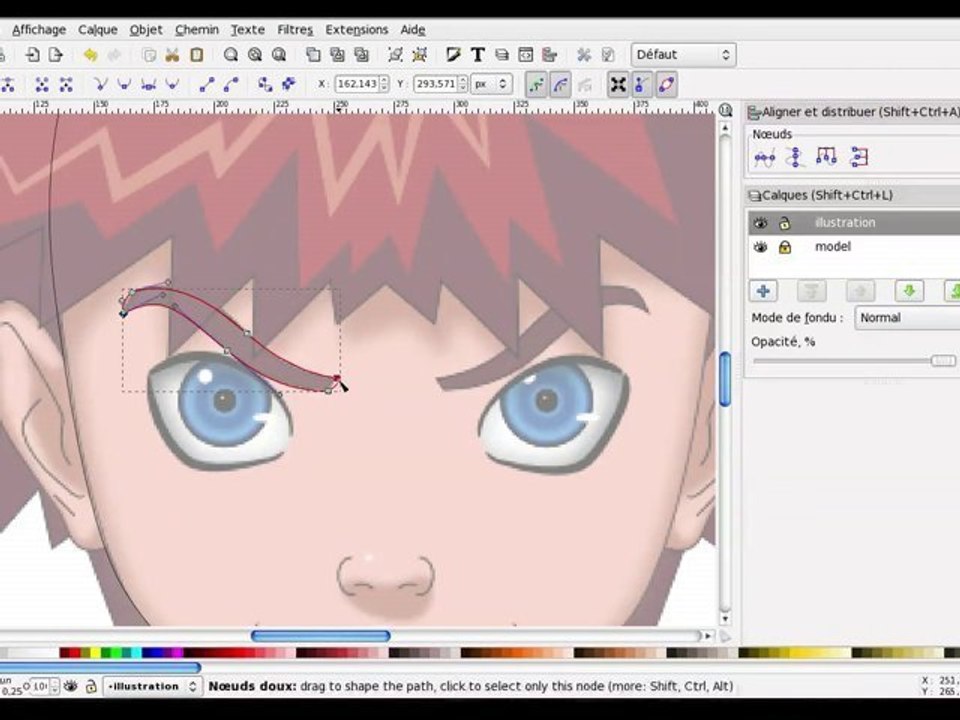Screen dimensions: 960x720
Task: Align selected nodes vertically in Nœuds
Action: 795,157
